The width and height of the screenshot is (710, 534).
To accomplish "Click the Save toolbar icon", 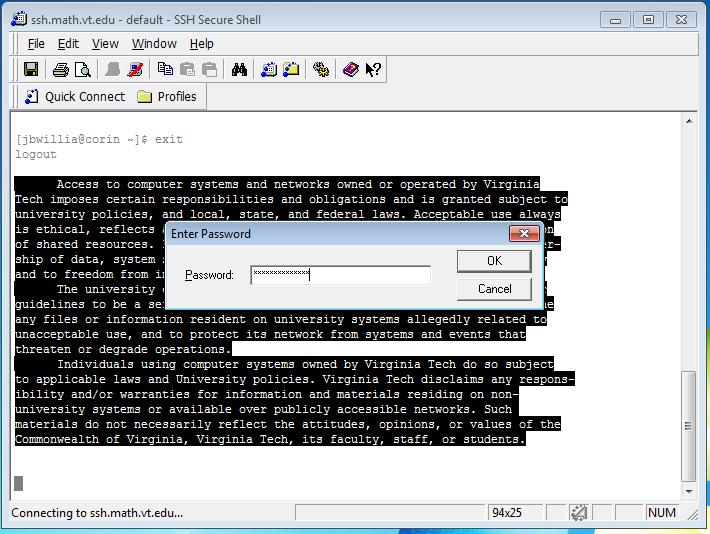I will (x=31, y=69).
